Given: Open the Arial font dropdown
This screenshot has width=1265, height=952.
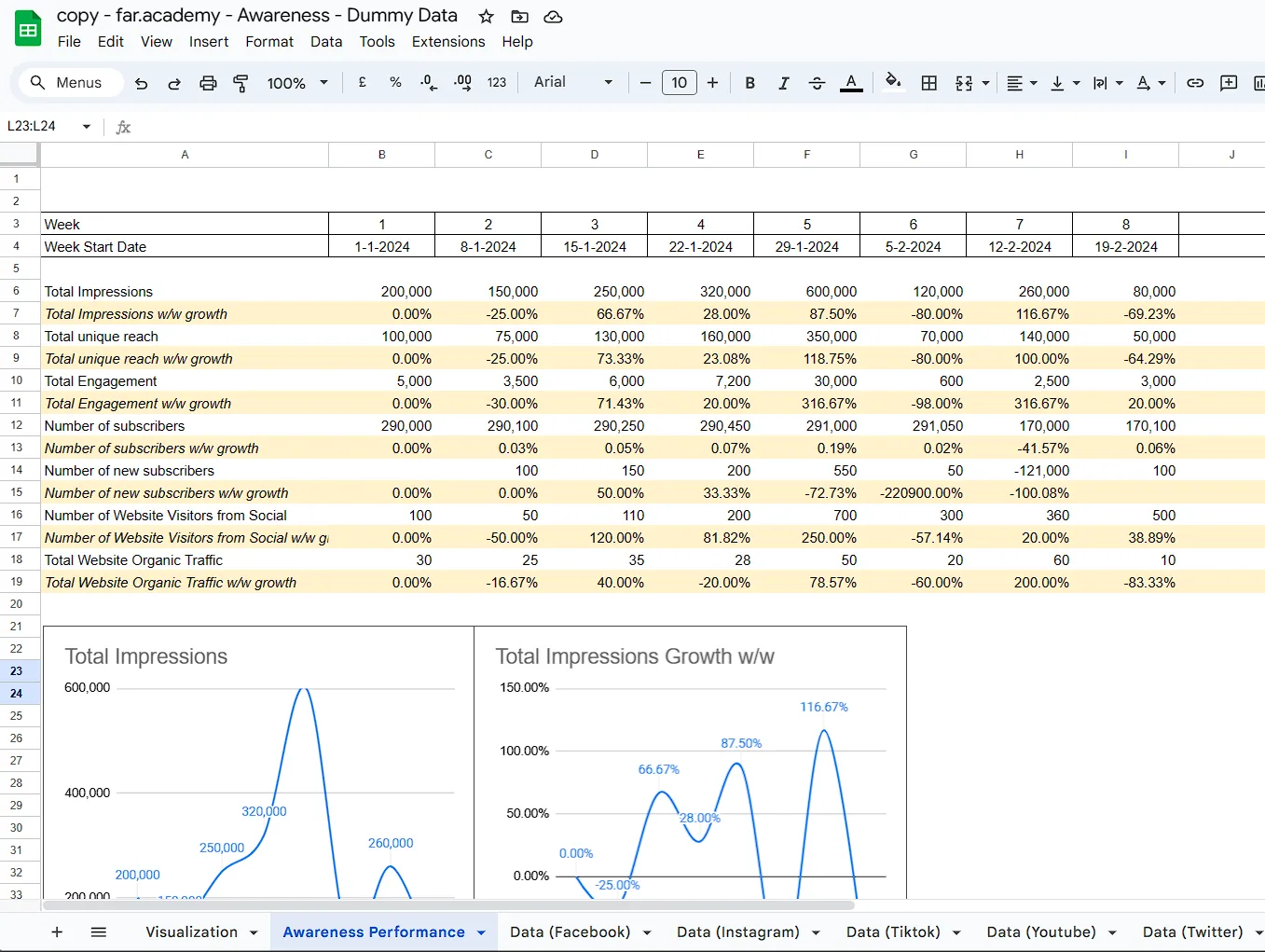Looking at the screenshot, I should (x=572, y=82).
